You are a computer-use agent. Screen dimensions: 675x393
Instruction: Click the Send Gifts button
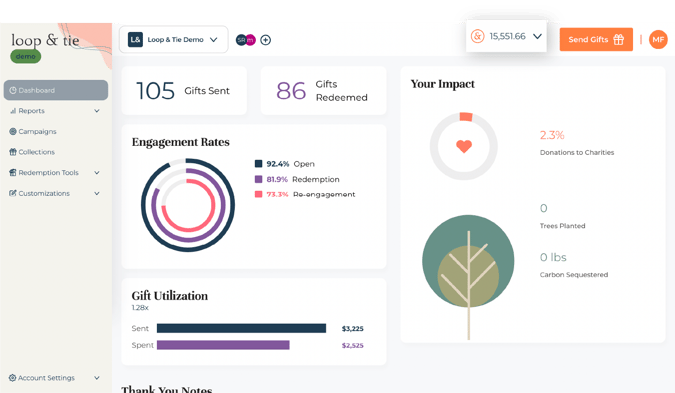pyautogui.click(x=596, y=40)
